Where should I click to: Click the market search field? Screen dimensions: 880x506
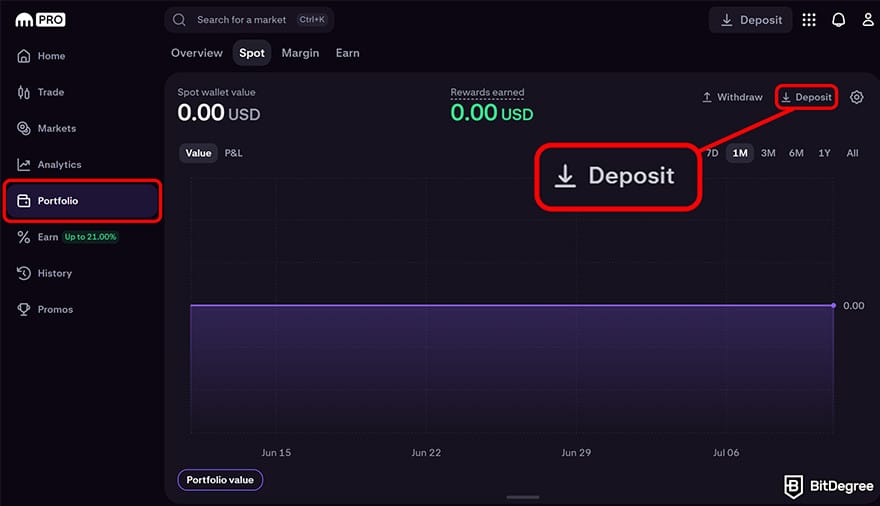pos(249,20)
